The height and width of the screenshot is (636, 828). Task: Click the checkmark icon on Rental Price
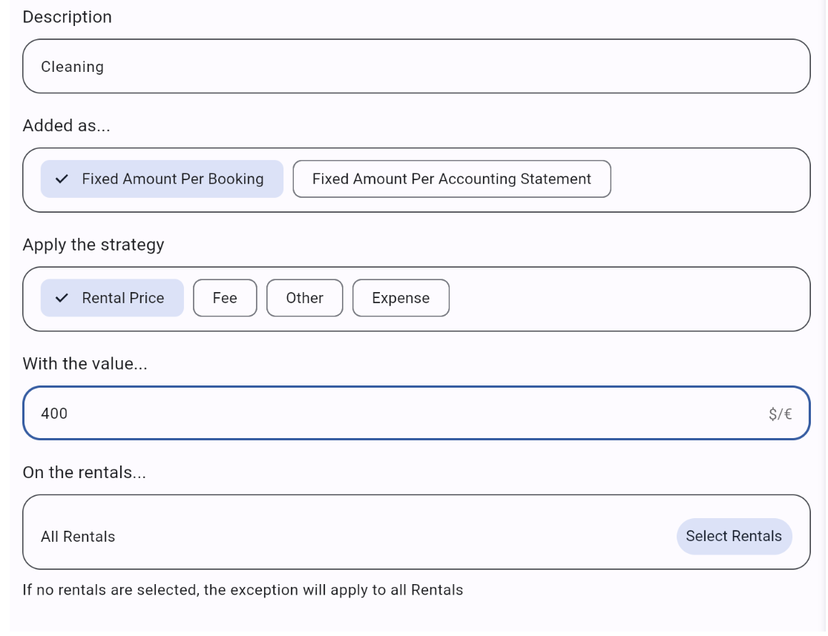(62, 298)
